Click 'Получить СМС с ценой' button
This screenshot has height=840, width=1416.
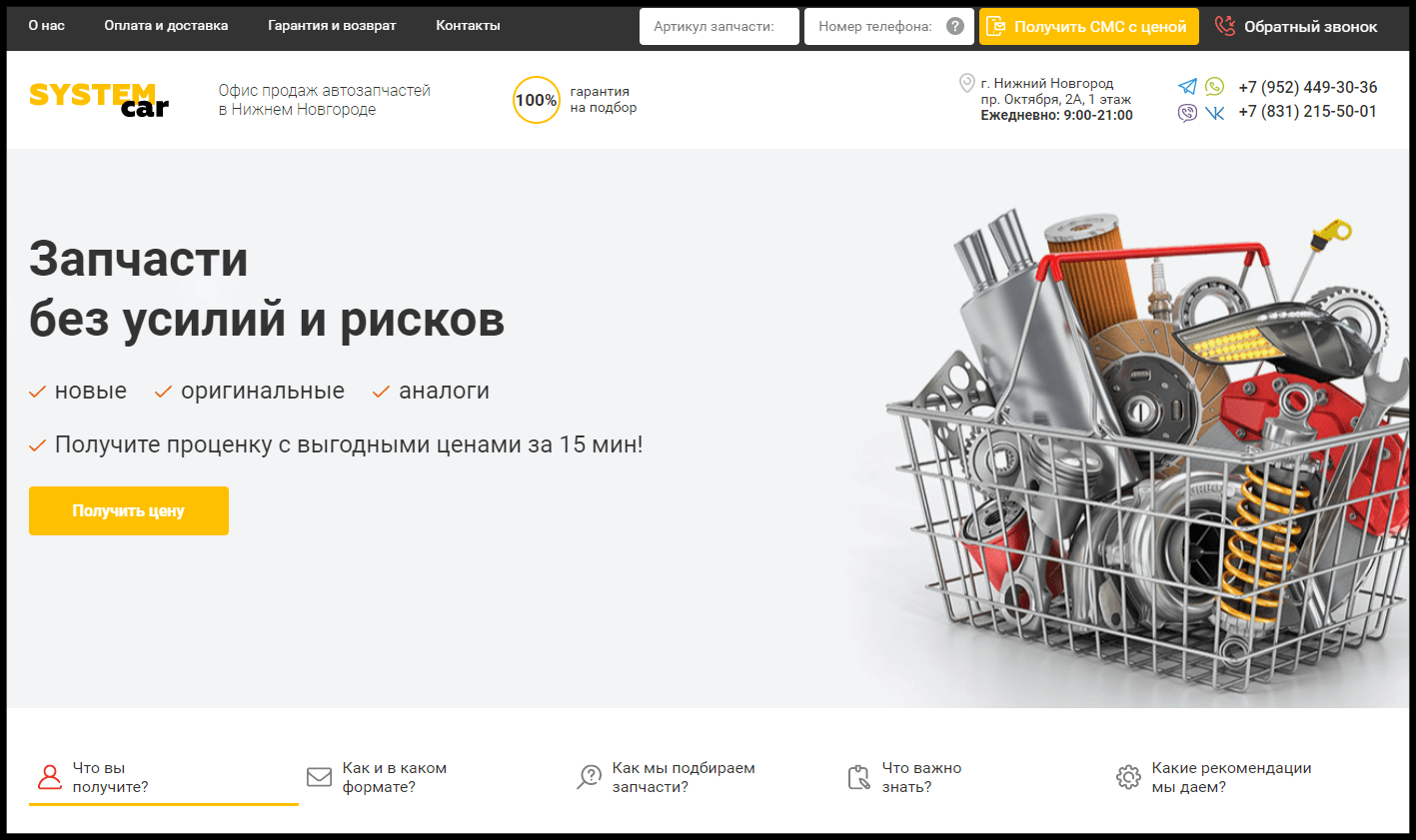coord(1089,26)
